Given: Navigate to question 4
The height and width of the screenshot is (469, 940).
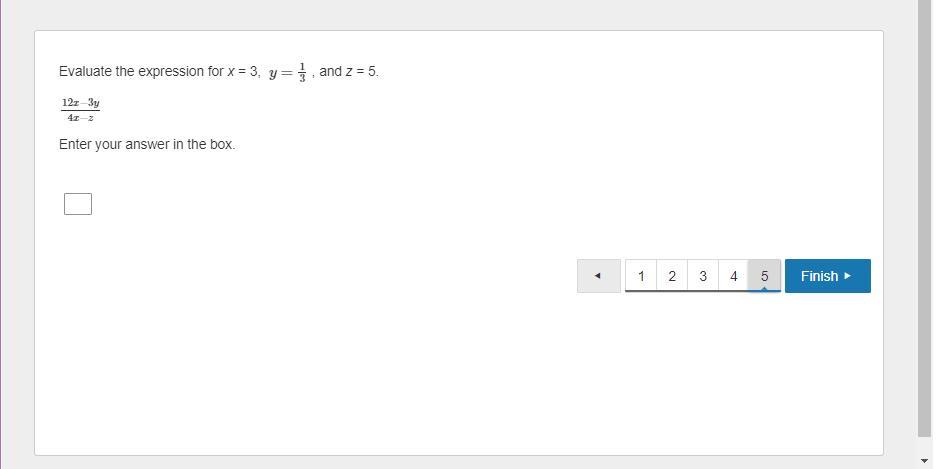Looking at the screenshot, I should (734, 276).
